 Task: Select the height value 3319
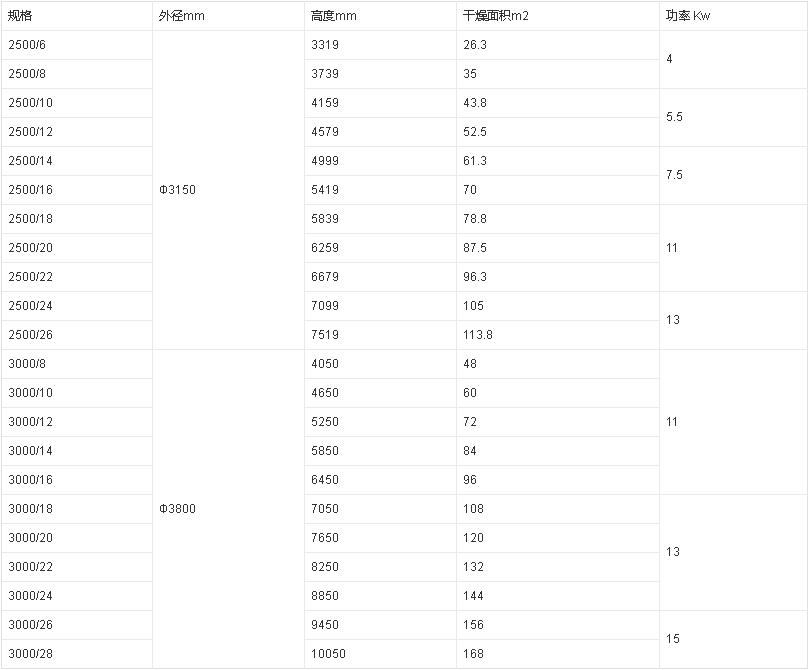tap(324, 45)
